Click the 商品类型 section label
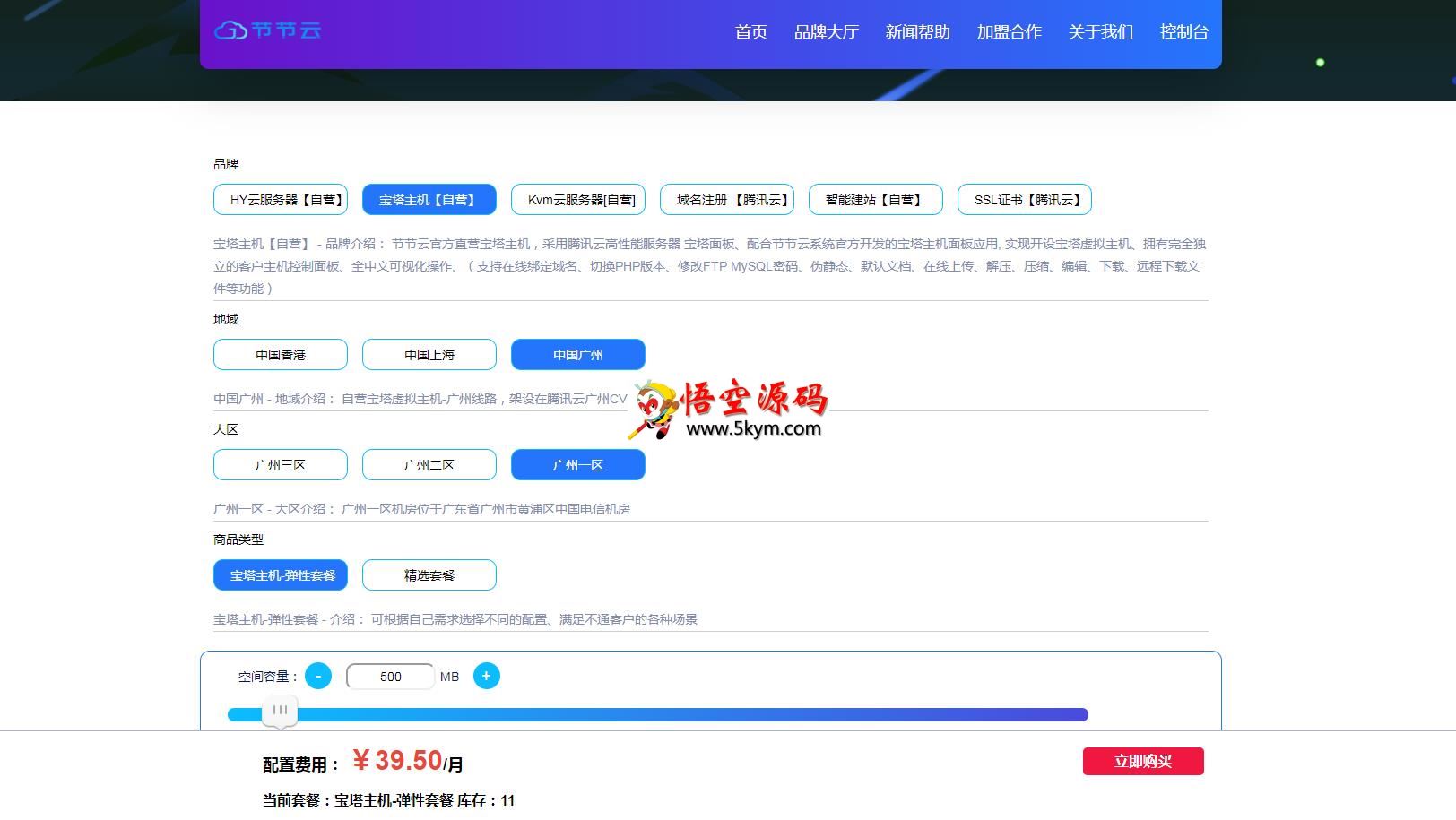Viewport: 1456px width, 820px height. (238, 539)
